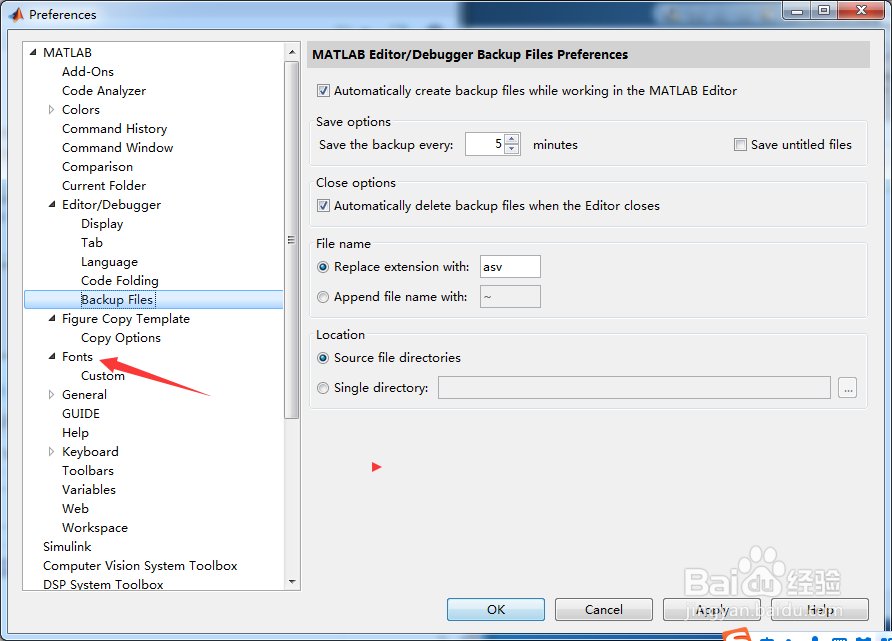The height and width of the screenshot is (641, 892).
Task: Open Display under Editor/Debugger
Action: (x=102, y=224)
